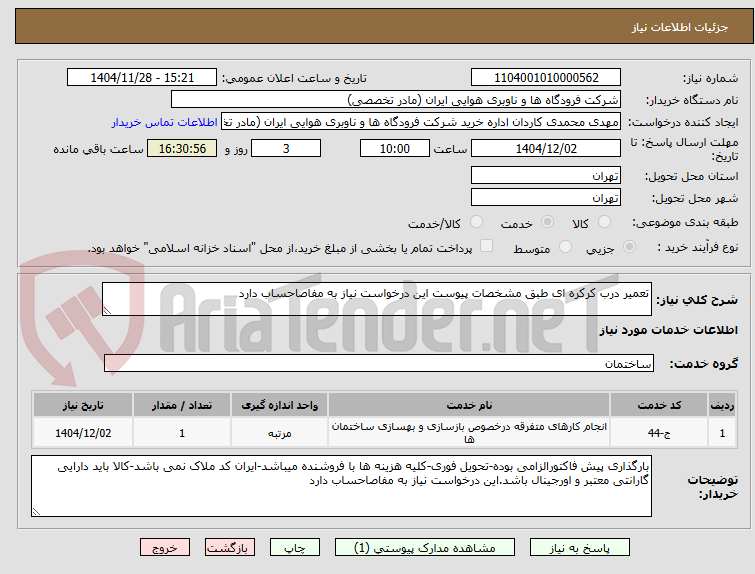Click the ساعت field showing 10:00
The image size is (755, 574).
point(395,148)
